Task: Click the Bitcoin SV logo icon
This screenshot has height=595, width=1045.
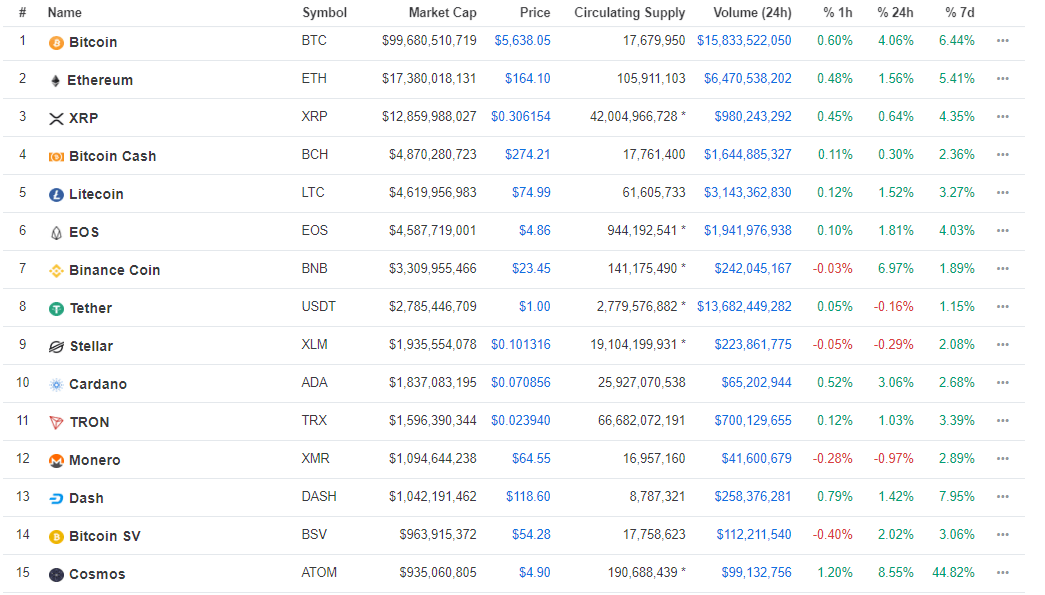Action: click(56, 536)
